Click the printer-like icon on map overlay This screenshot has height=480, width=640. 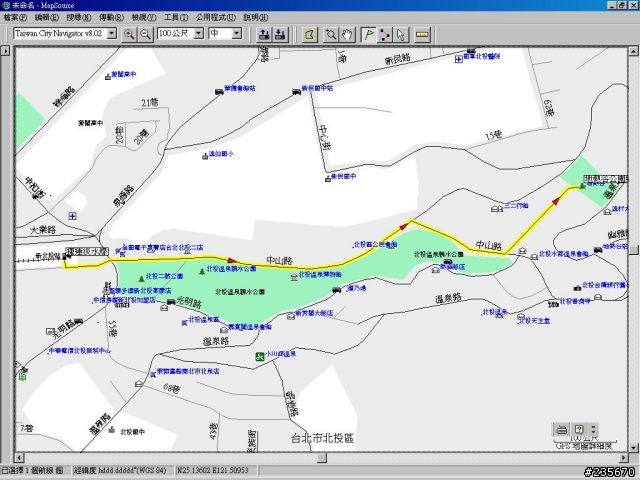pos(562,429)
